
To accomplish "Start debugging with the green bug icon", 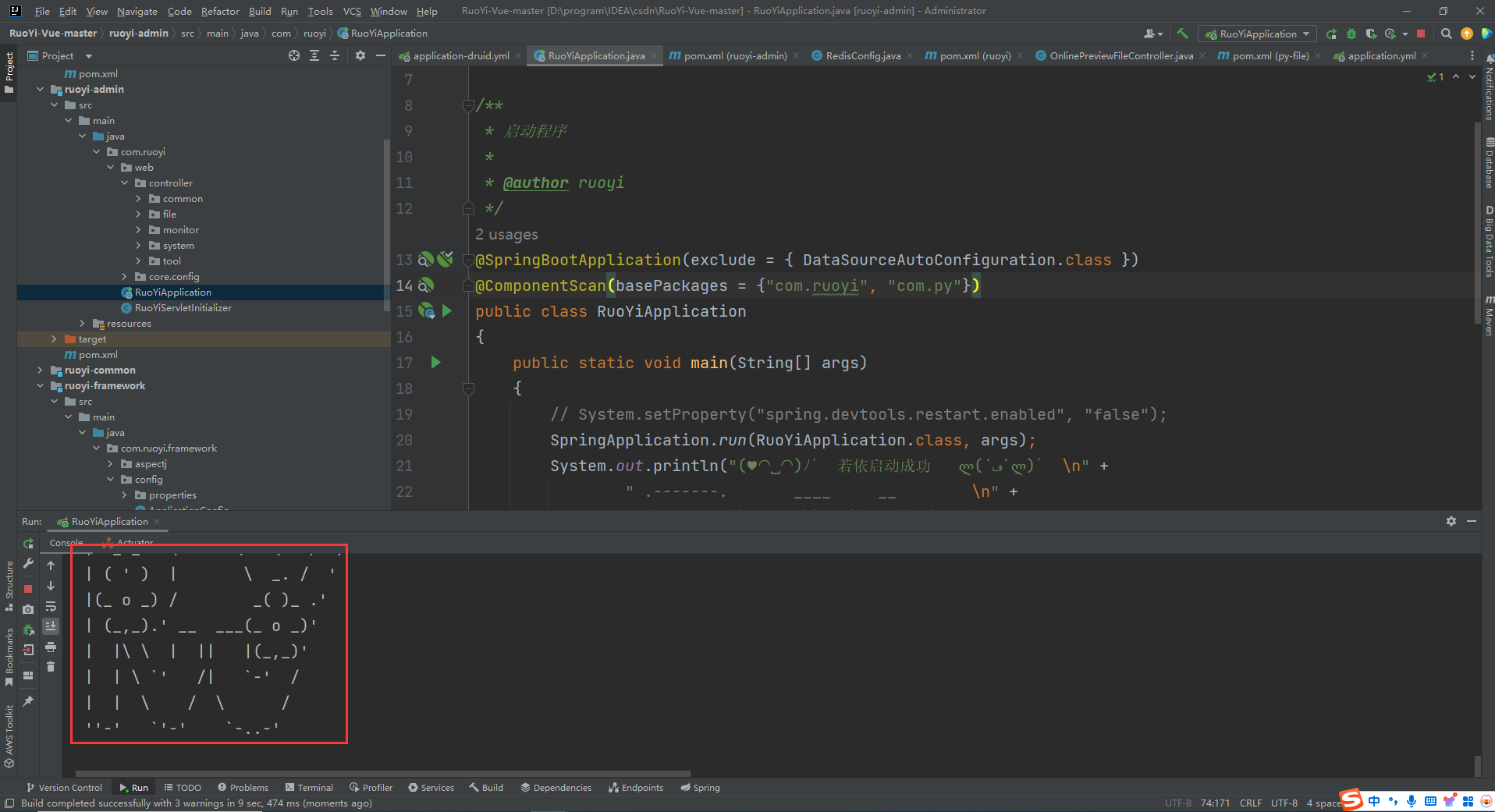I will [1351, 34].
